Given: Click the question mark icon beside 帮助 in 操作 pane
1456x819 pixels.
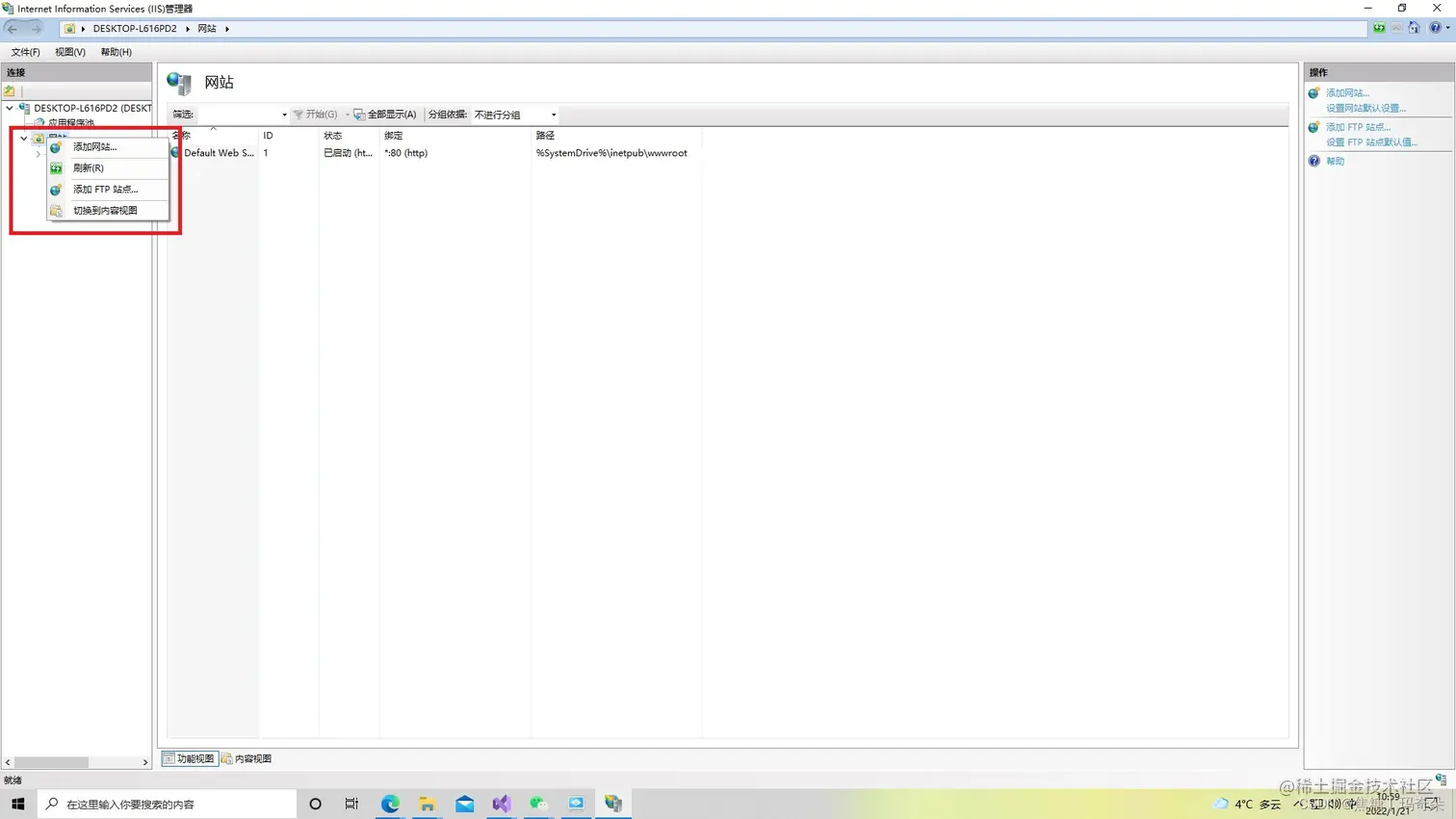Looking at the screenshot, I should click(x=1314, y=162).
